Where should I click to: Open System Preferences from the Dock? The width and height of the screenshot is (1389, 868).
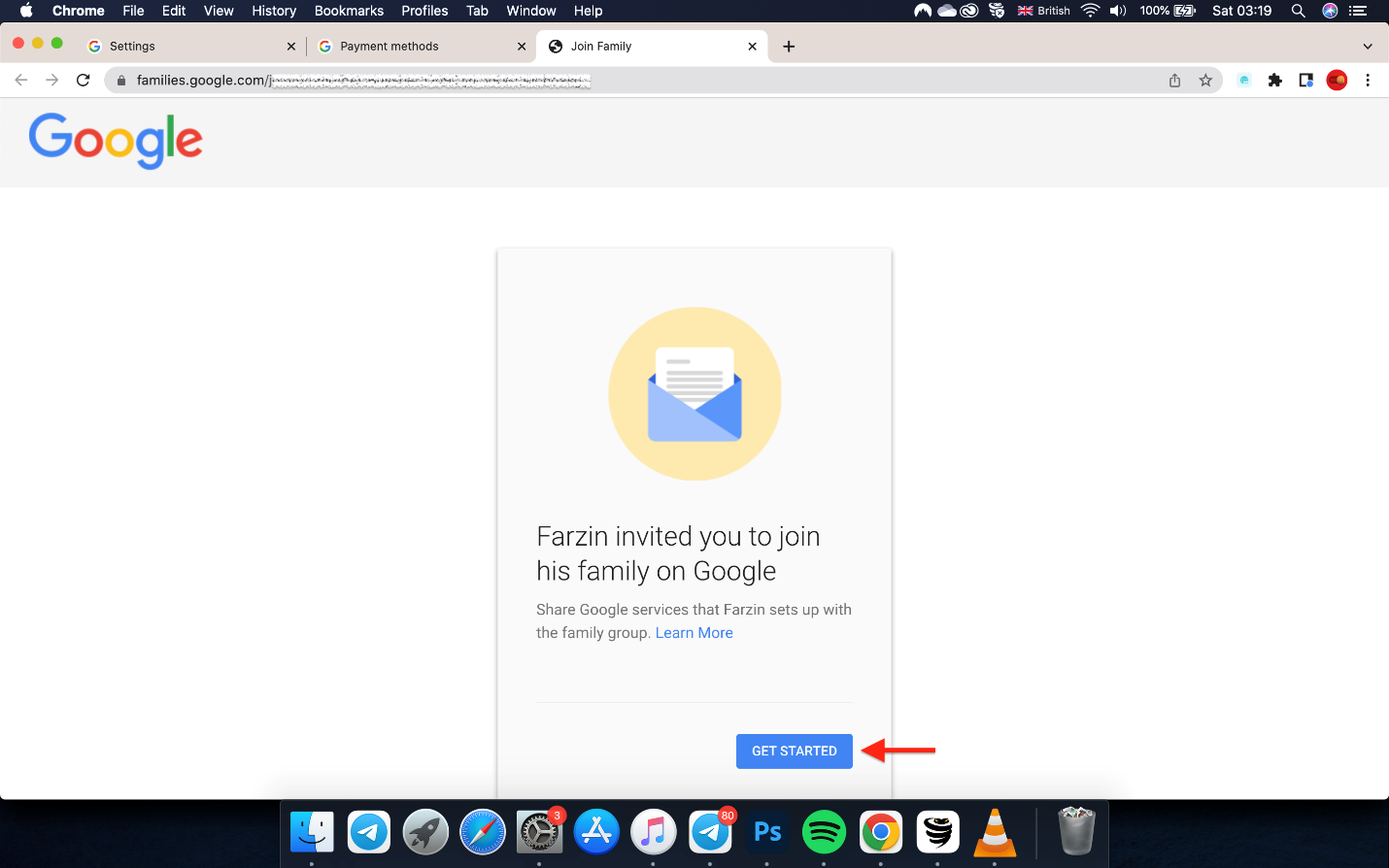(x=539, y=832)
